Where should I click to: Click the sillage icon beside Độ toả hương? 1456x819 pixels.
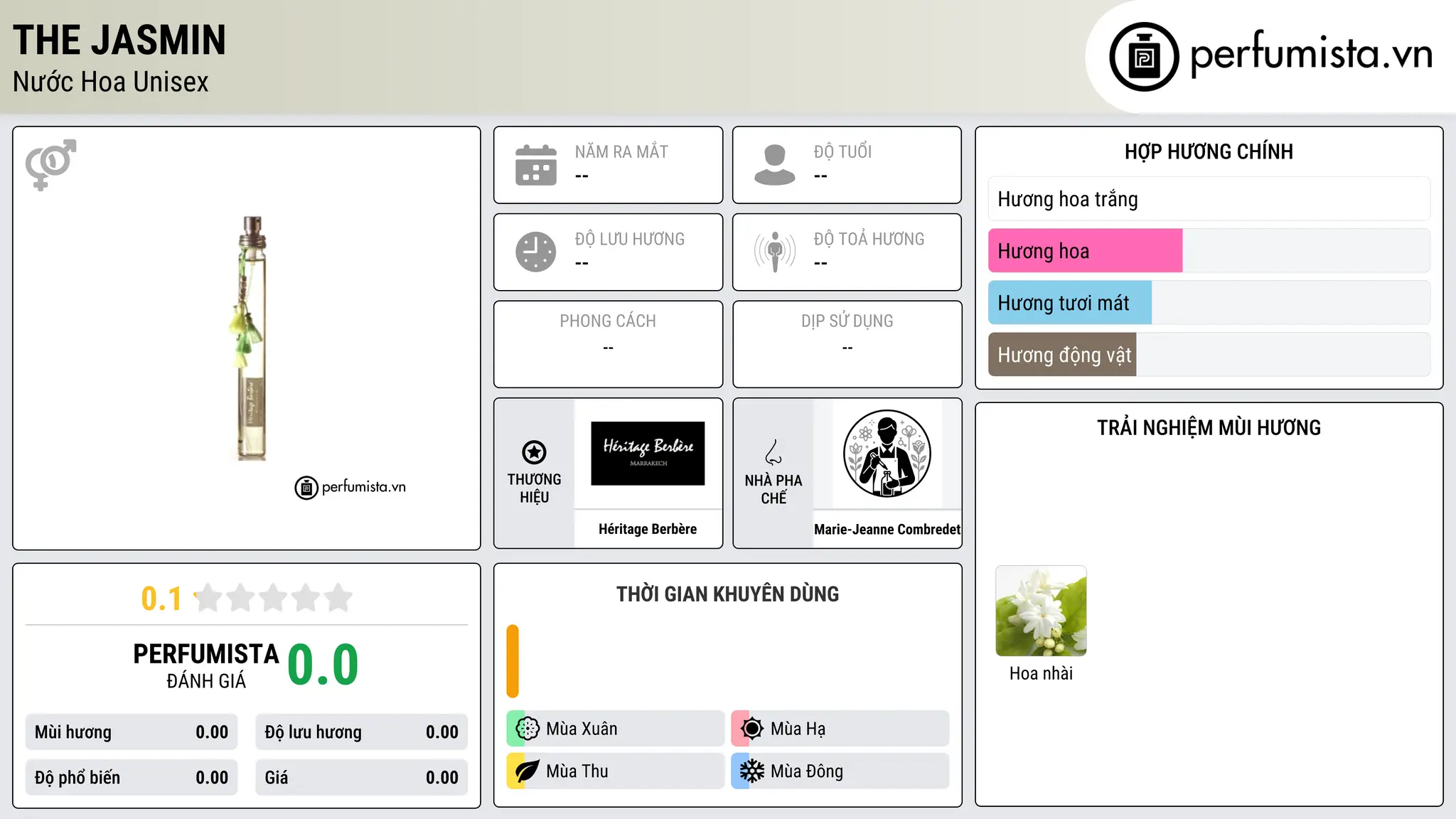[x=775, y=252]
